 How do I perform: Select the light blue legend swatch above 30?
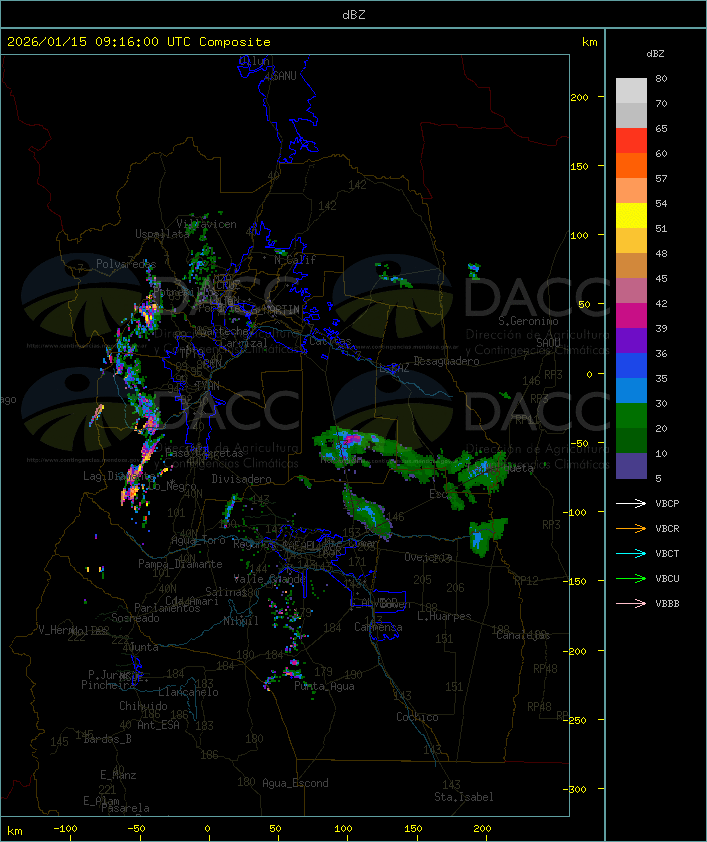(631, 390)
